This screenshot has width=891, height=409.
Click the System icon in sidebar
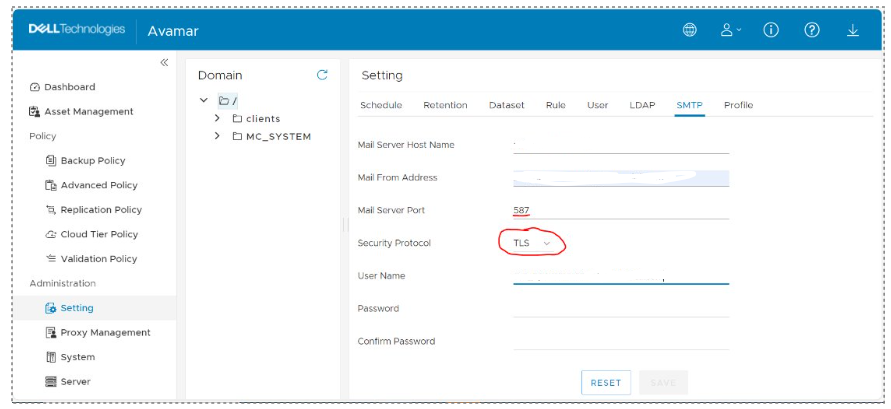pyautogui.click(x=51, y=357)
